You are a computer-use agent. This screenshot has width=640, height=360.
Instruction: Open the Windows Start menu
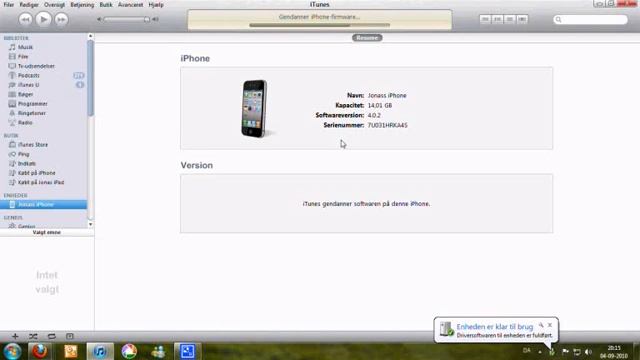12,351
